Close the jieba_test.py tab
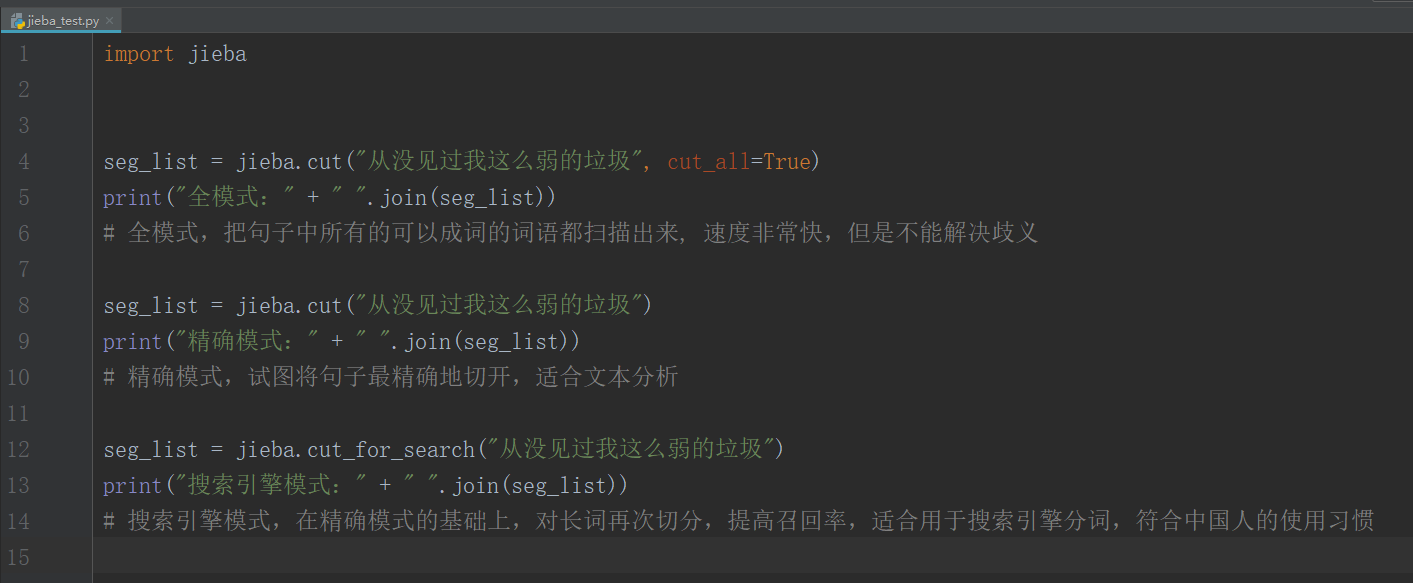 [109, 21]
